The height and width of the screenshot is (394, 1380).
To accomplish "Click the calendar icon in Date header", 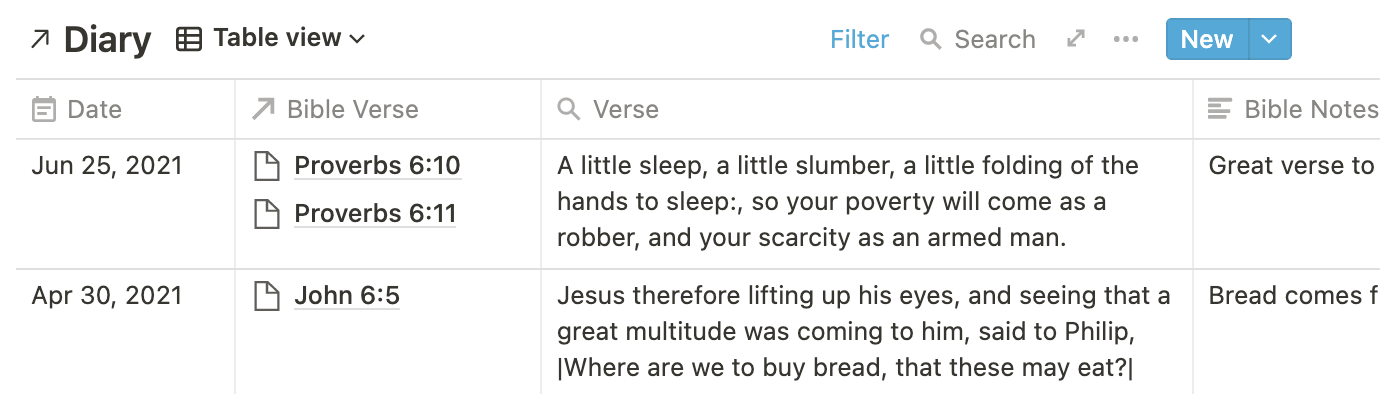I will (43, 109).
